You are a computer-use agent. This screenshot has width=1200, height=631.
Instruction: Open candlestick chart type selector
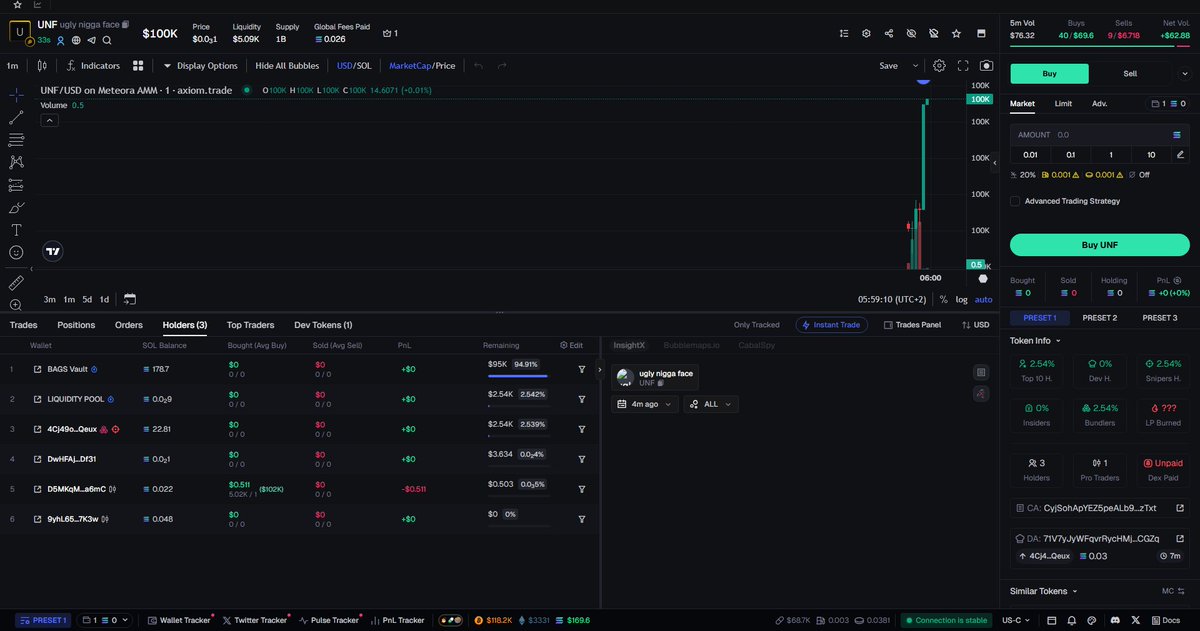(x=42, y=66)
